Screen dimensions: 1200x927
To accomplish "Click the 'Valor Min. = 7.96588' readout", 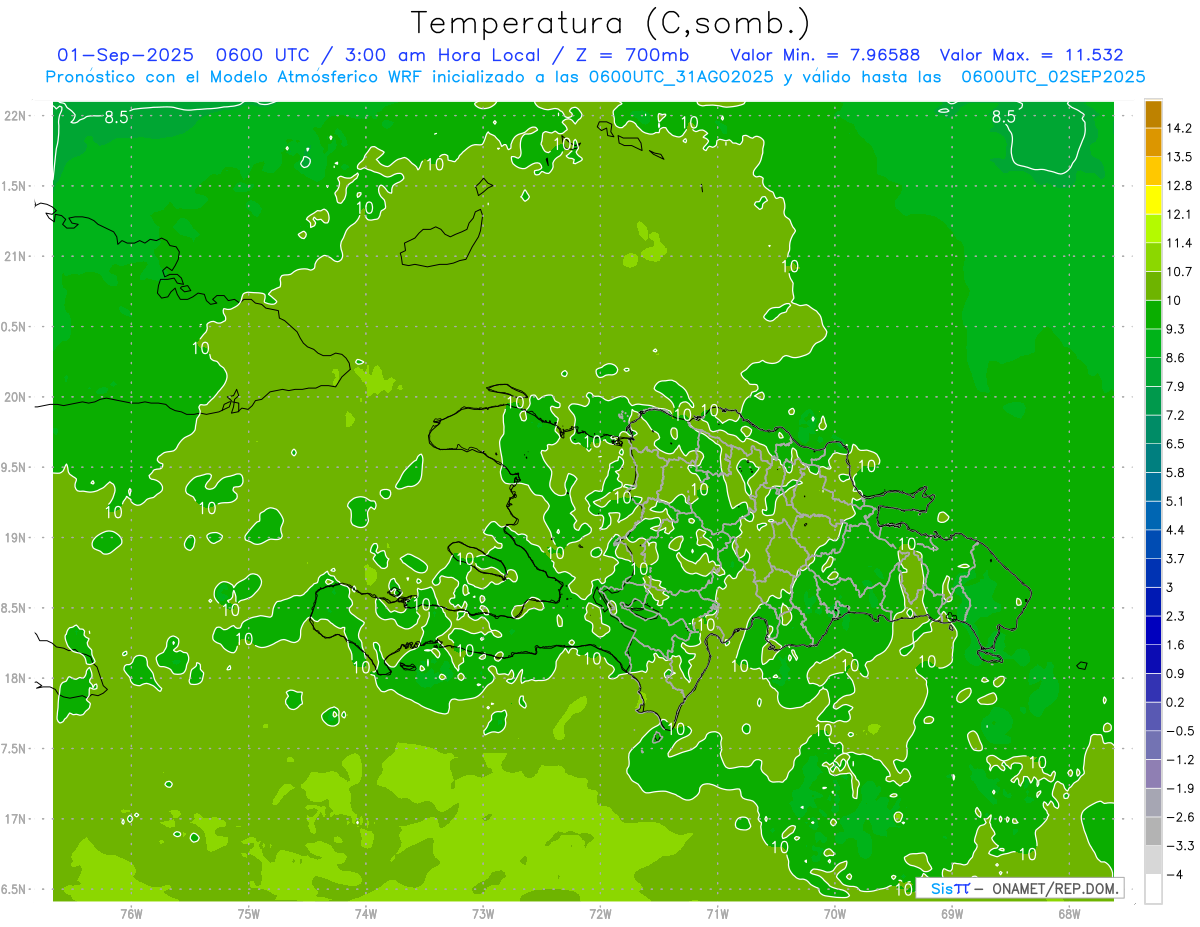I will (x=825, y=55).
